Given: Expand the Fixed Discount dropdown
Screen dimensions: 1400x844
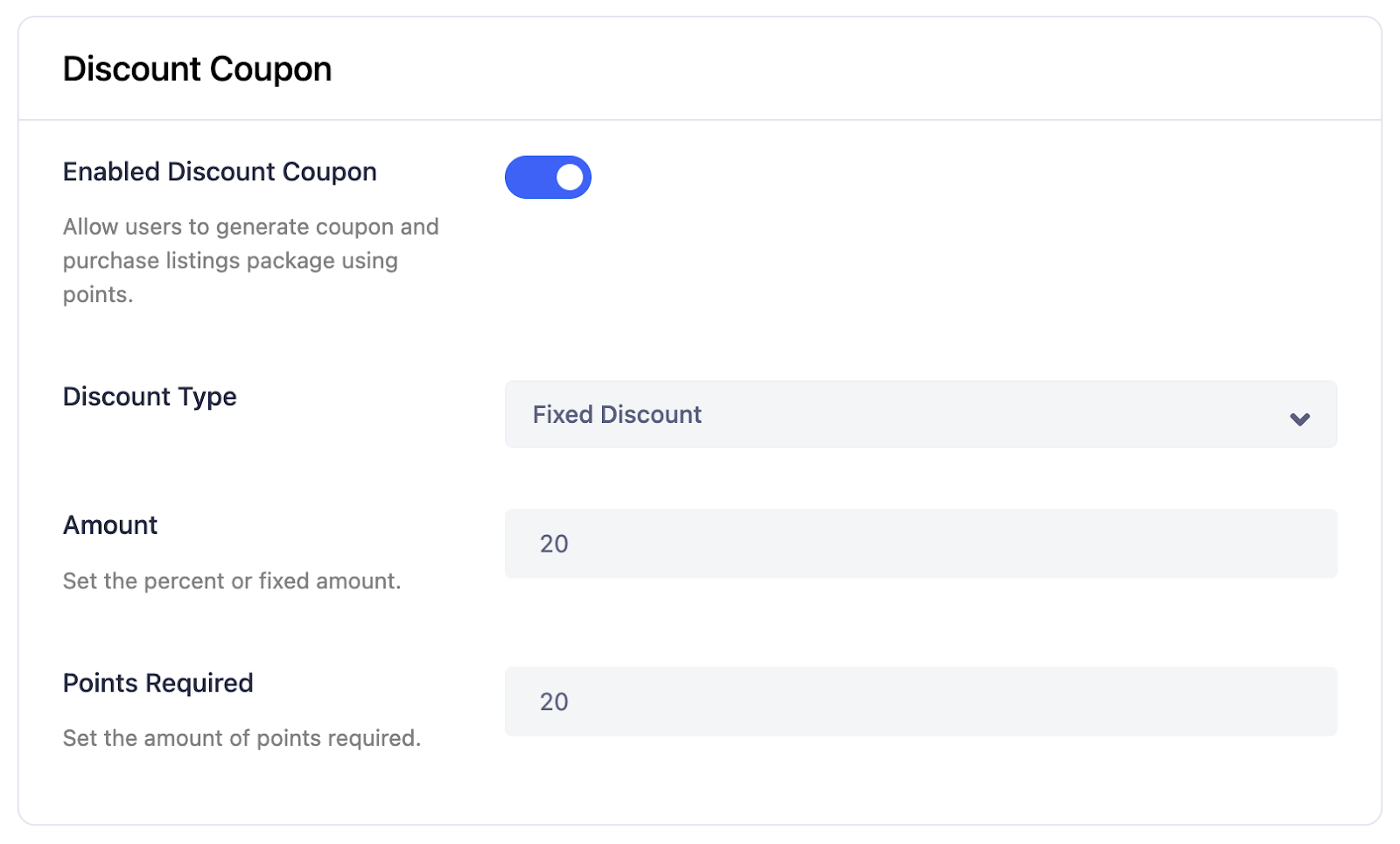Looking at the screenshot, I should tap(919, 414).
